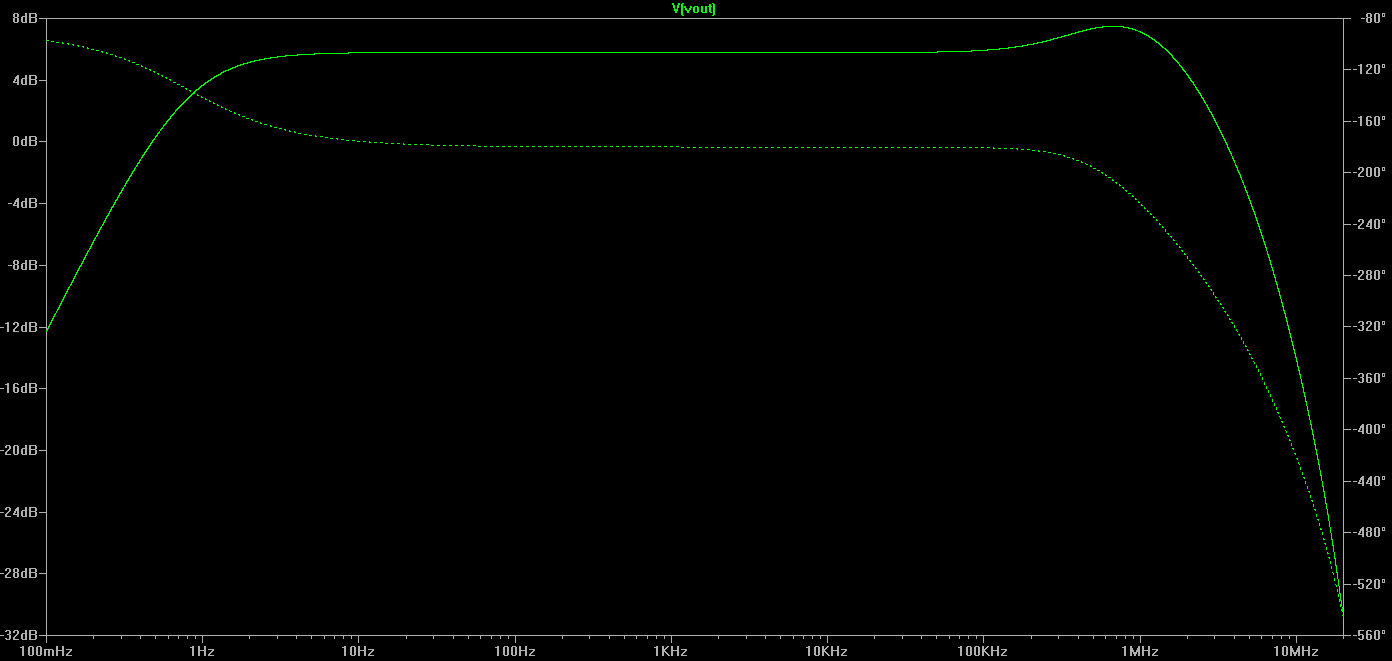
Task: Click the 8dB magnitude axis label
Action: pyautogui.click(x=26, y=18)
